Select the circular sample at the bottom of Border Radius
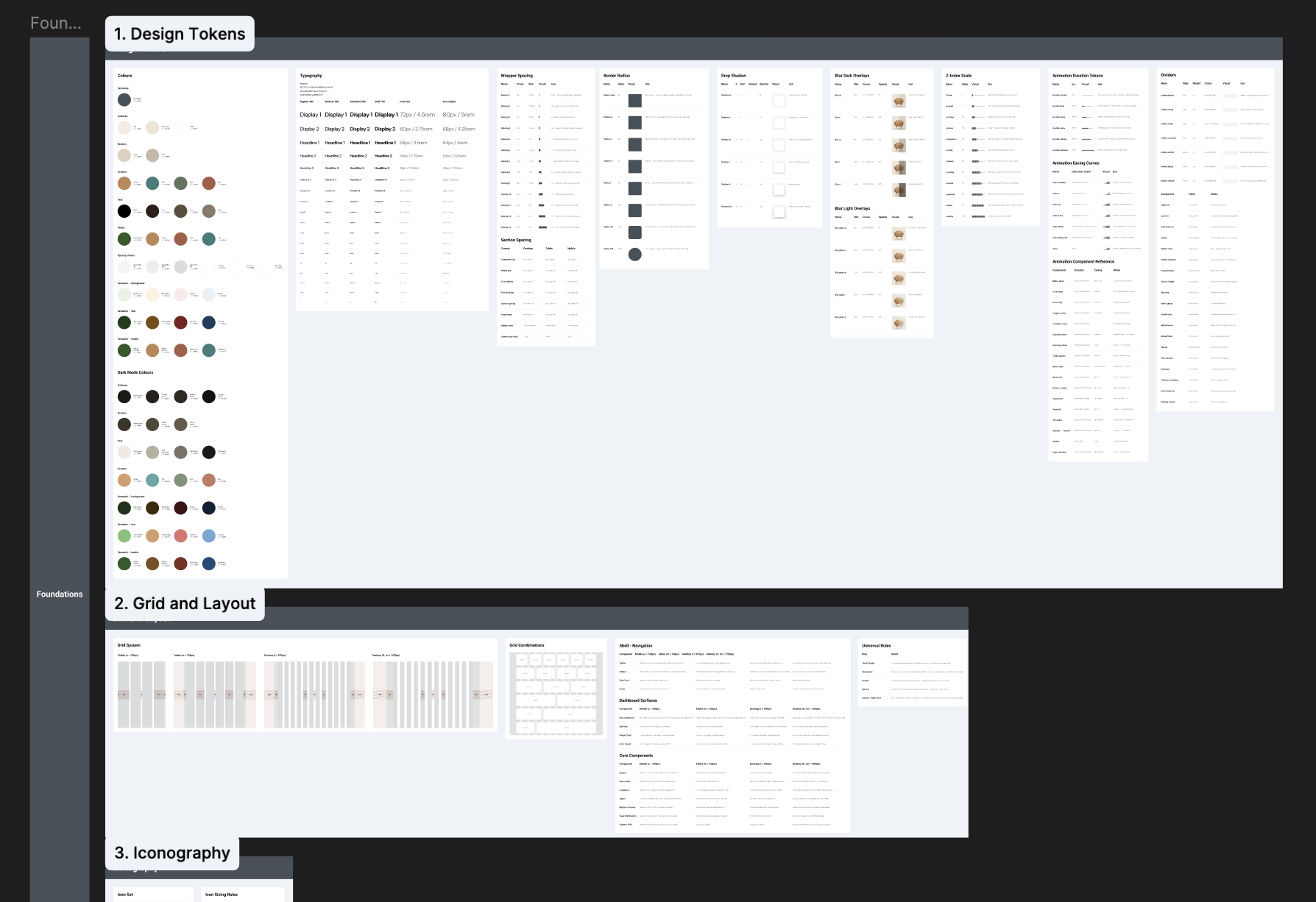The image size is (1316, 902). click(x=634, y=255)
